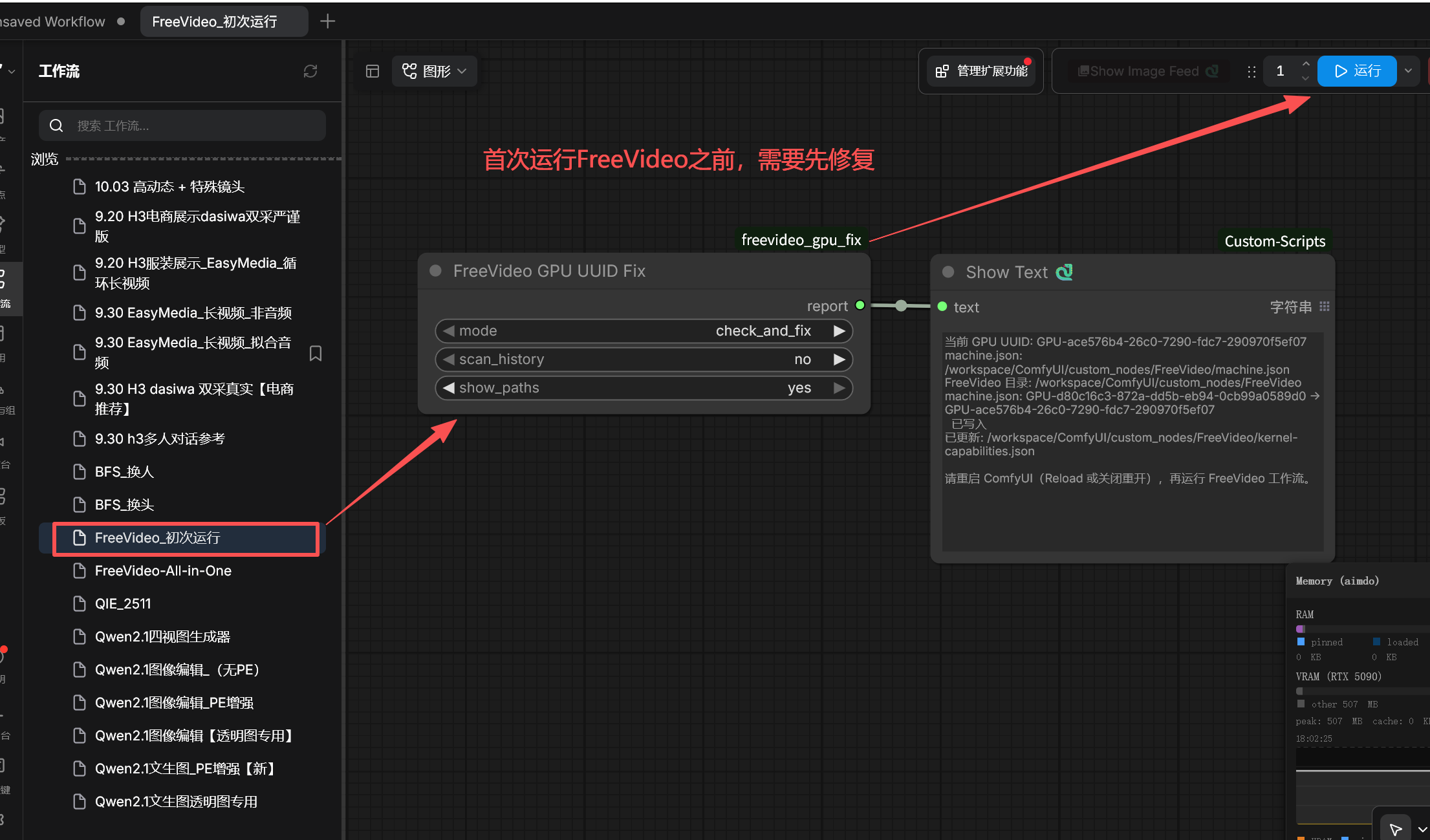Click show_paths previous value arrow
The width and height of the screenshot is (1430, 840).
[449, 388]
